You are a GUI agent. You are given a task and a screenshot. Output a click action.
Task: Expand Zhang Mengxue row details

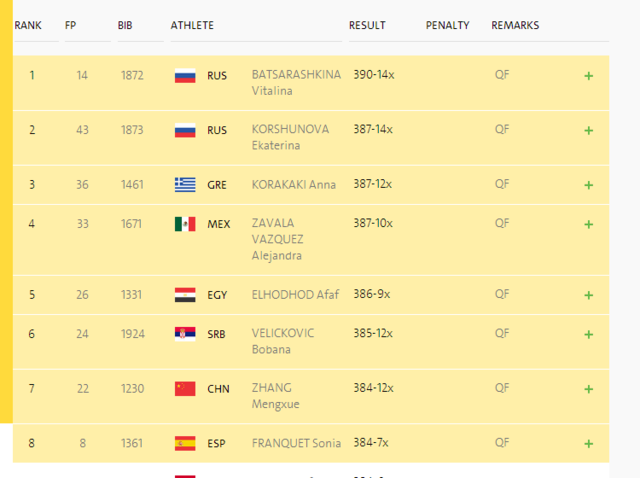588,389
